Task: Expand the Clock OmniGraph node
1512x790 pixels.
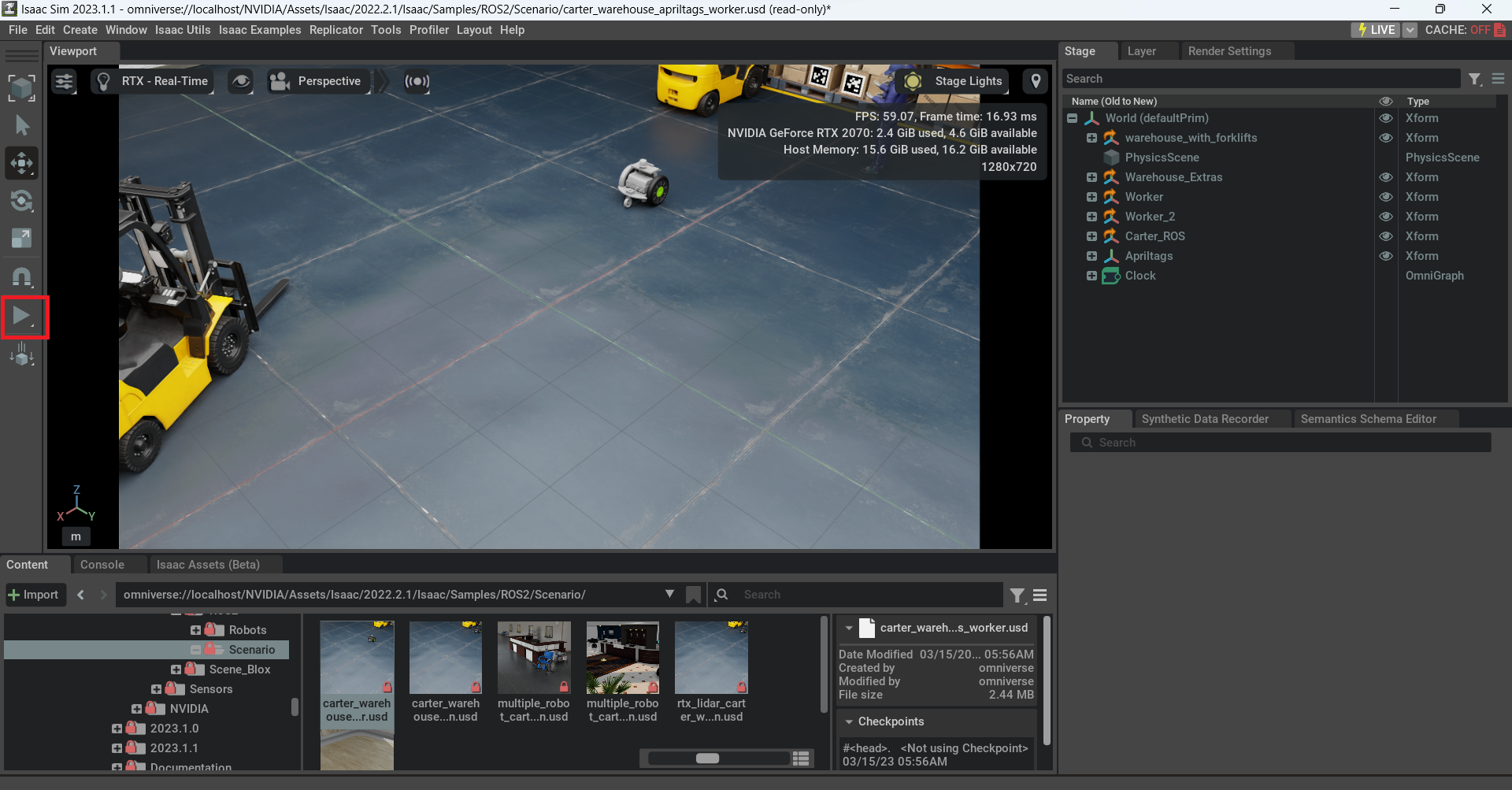Action: tap(1091, 276)
